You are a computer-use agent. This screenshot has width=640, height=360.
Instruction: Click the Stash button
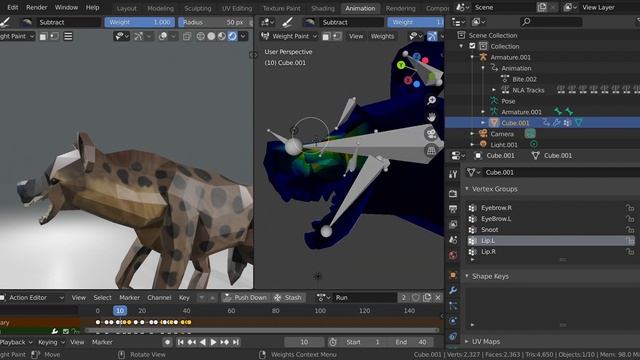coord(287,298)
